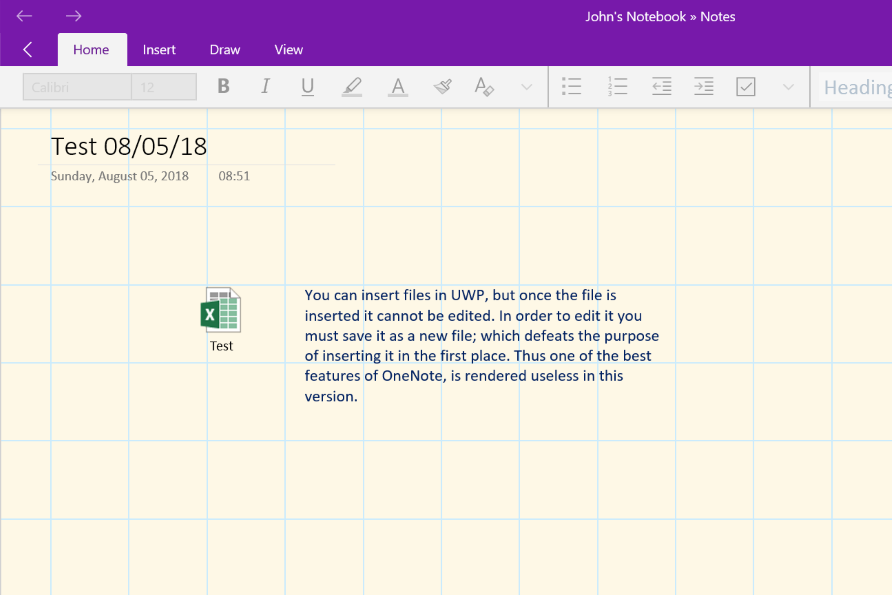
Task: Insert a bulleted list
Action: pos(572,87)
